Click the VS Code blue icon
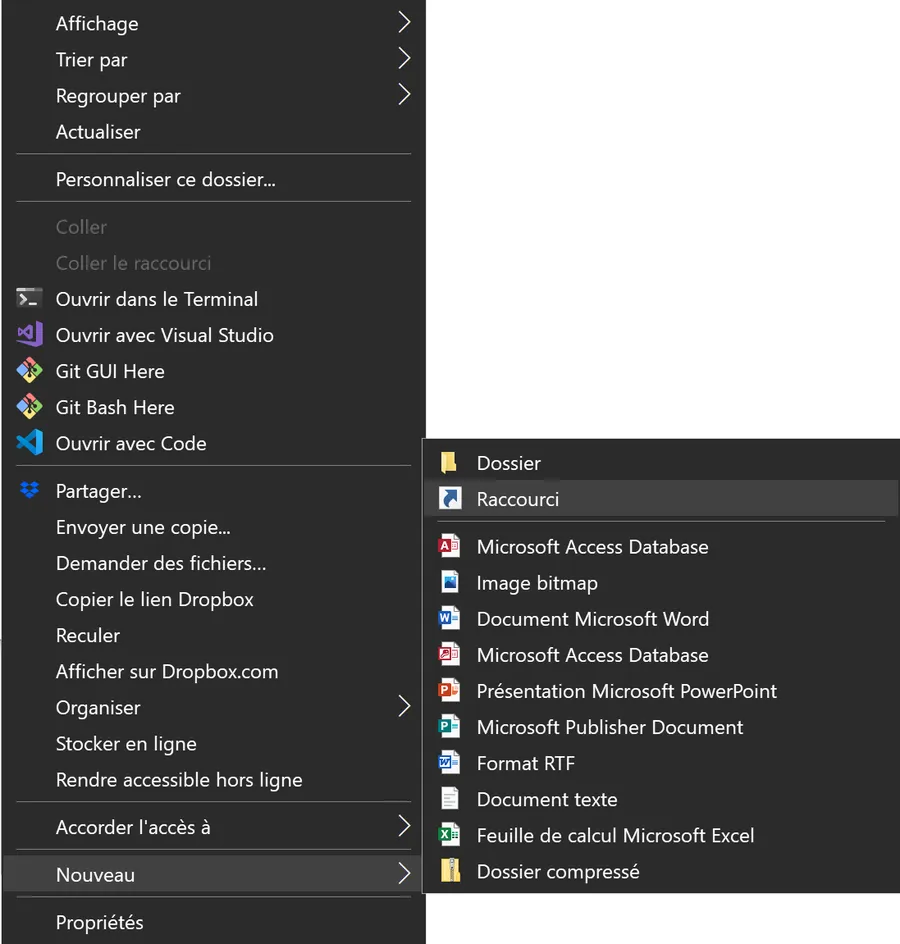The height and width of the screenshot is (944, 900). click(29, 443)
